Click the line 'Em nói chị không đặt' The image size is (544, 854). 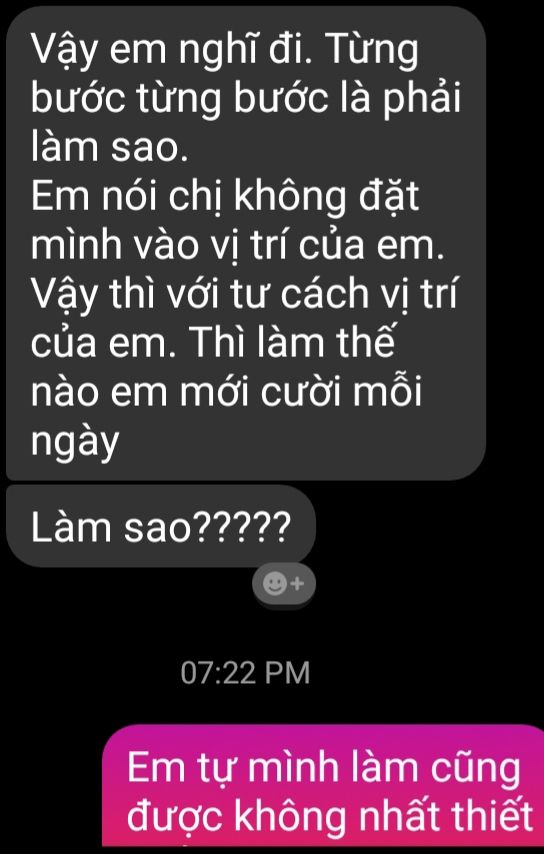pyautogui.click(x=225, y=195)
